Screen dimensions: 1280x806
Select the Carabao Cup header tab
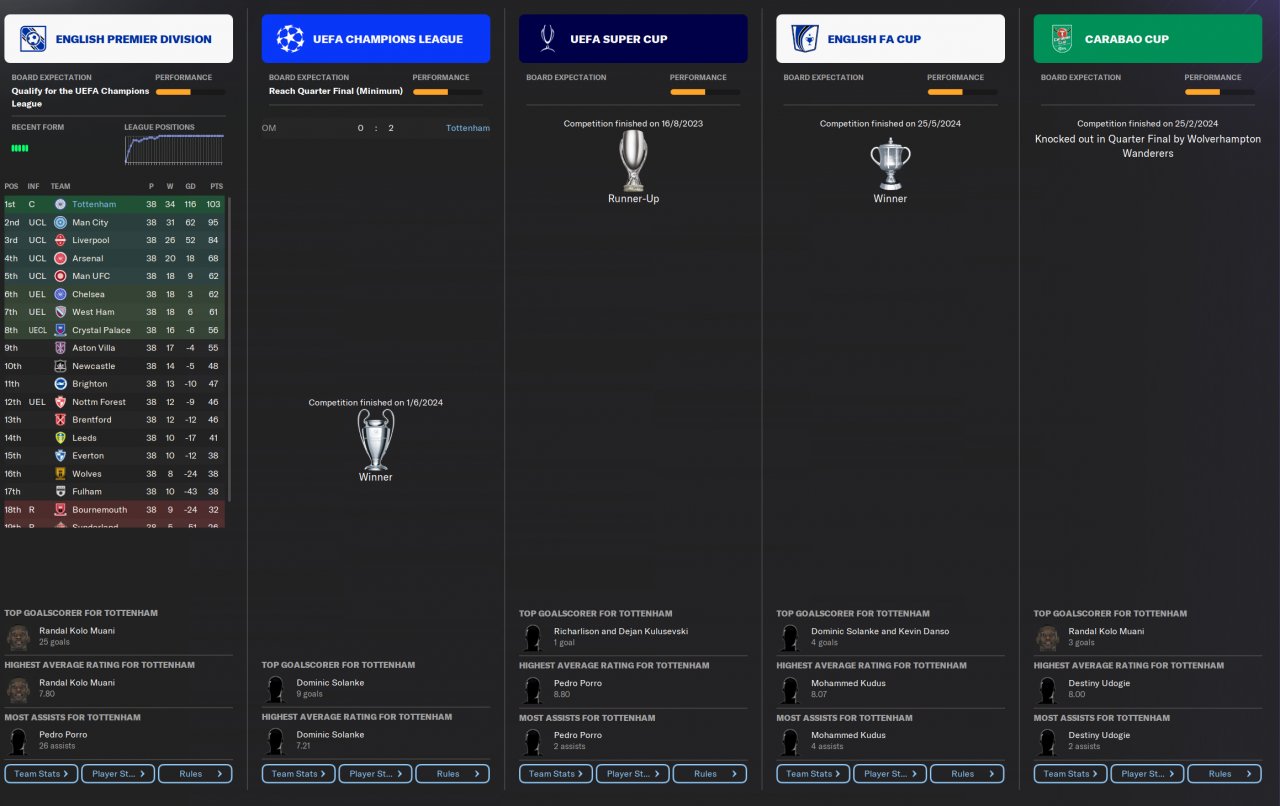(x=1148, y=39)
